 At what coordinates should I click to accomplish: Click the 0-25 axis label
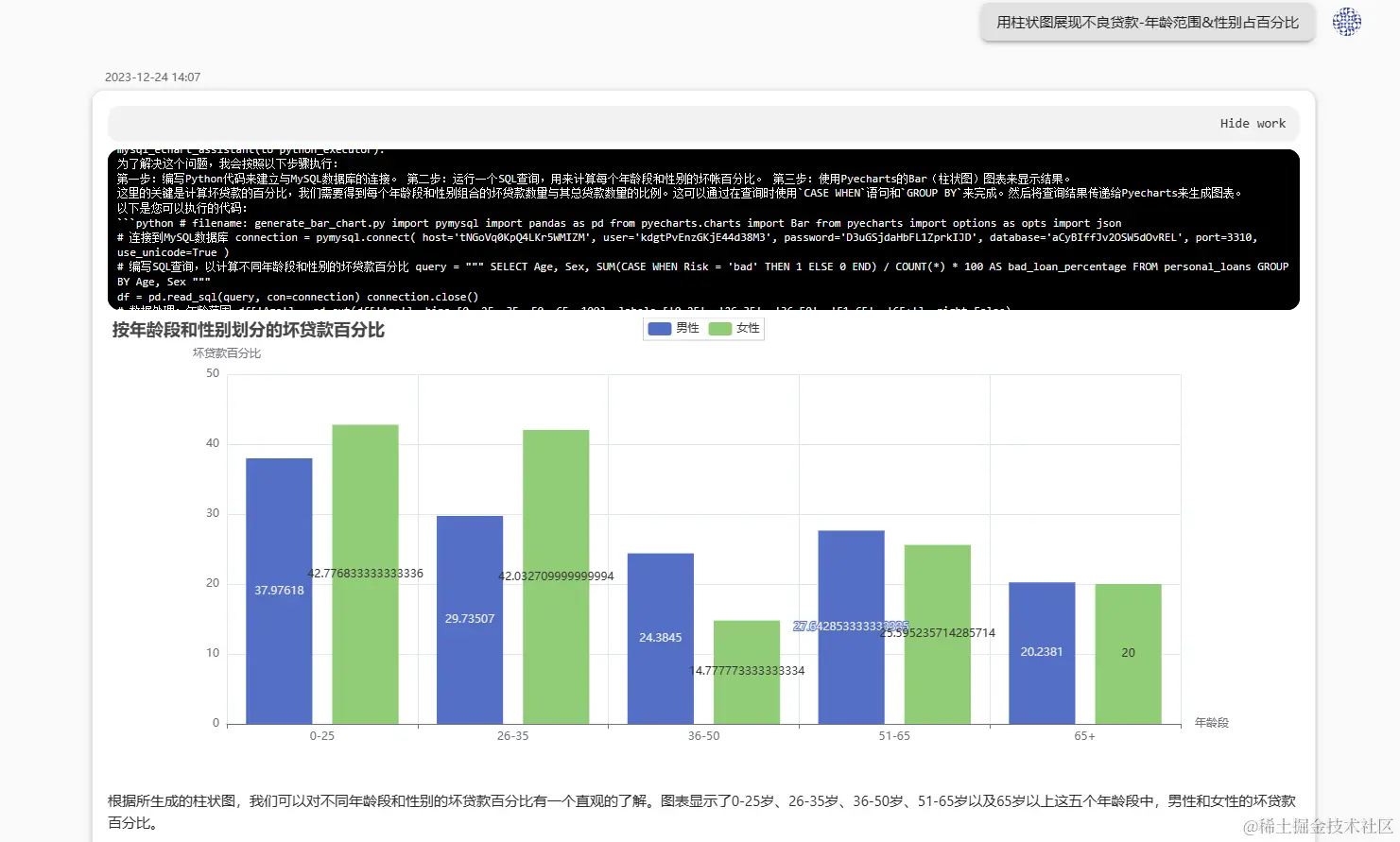322,736
